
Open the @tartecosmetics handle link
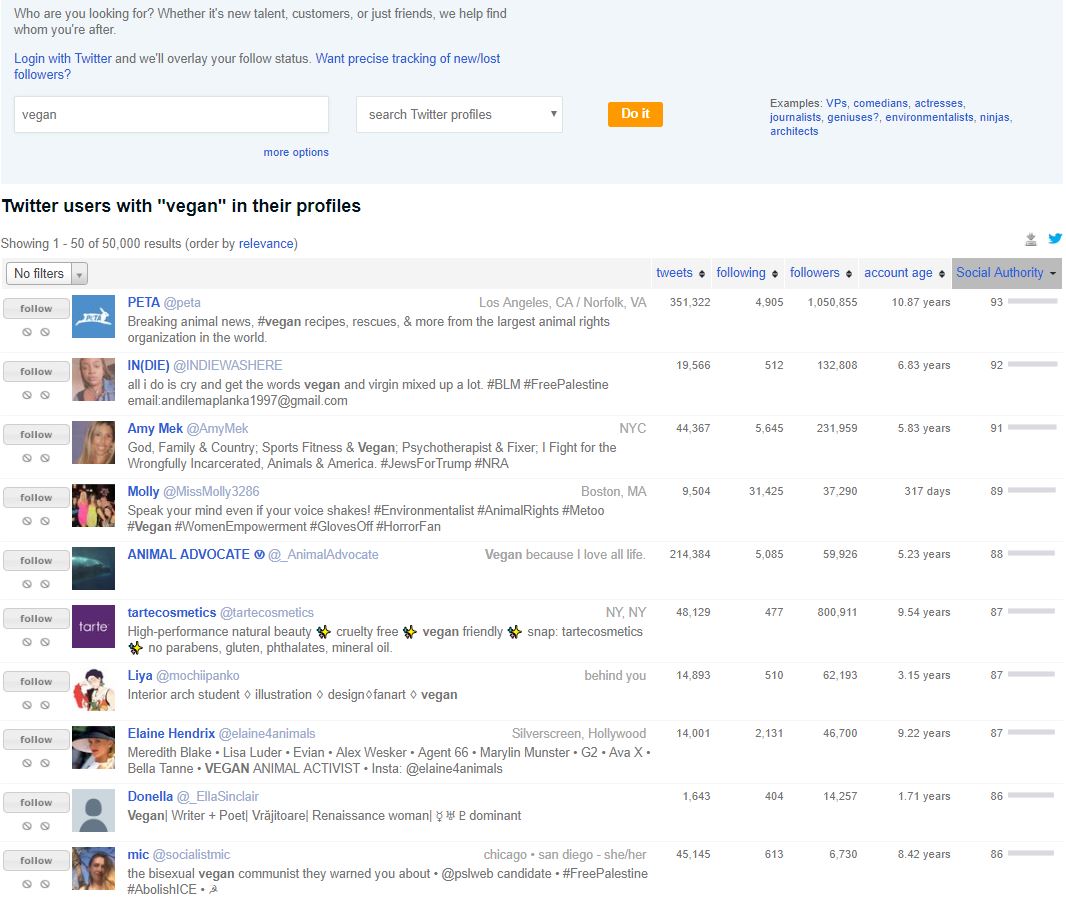[x=266, y=613]
